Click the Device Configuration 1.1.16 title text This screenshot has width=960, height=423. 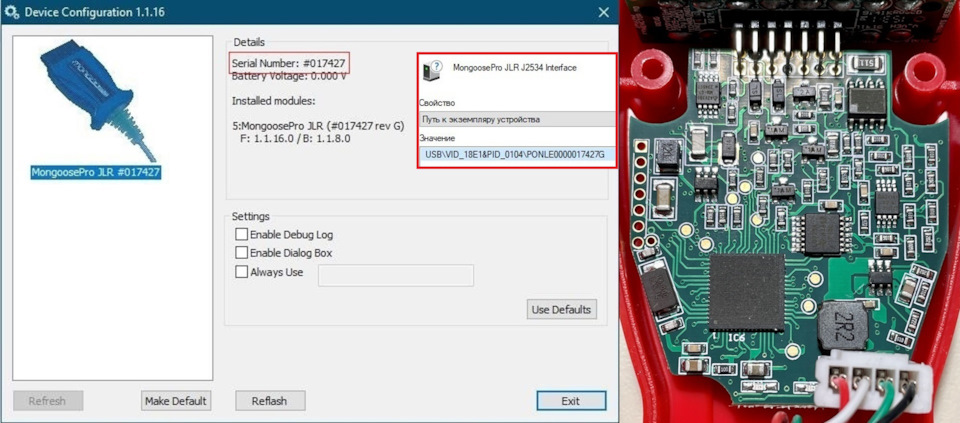(94, 12)
